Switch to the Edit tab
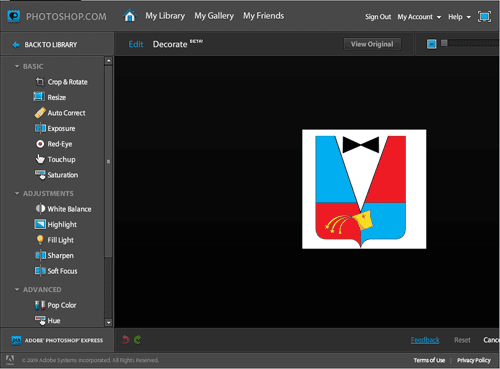The image size is (500, 369). (x=136, y=44)
